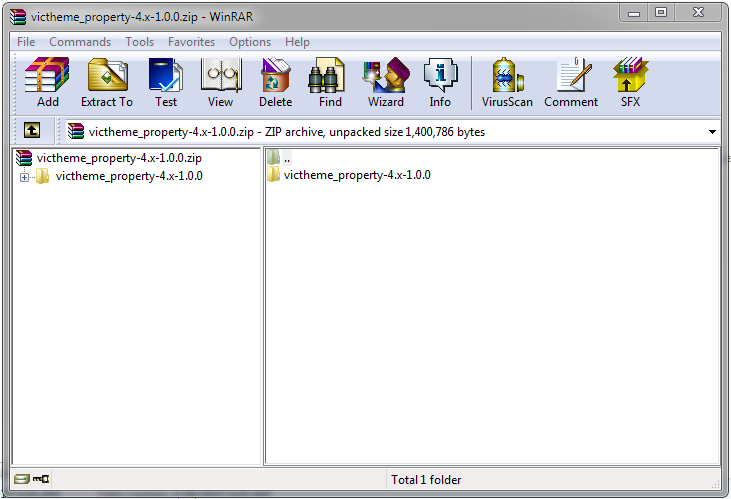Viewport: 731px width, 499px height.
Task: Click the archive path text in address bar
Action: (287, 132)
